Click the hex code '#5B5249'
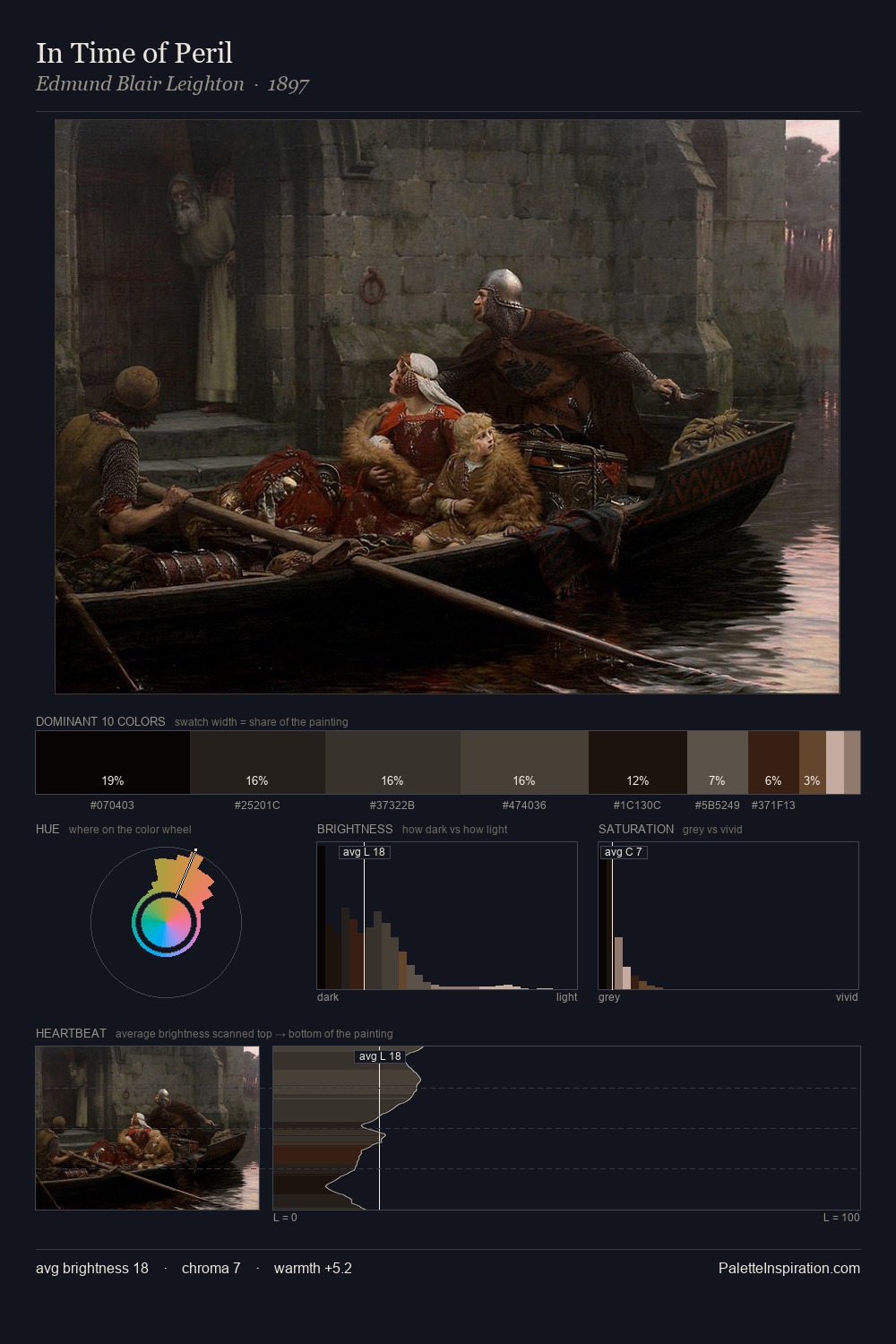The height and width of the screenshot is (1344, 896). [x=718, y=806]
